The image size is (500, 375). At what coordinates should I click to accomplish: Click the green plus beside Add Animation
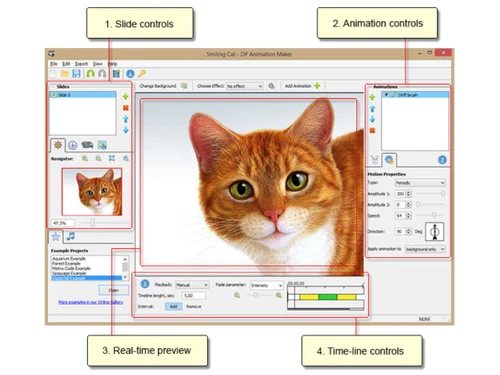tap(317, 86)
